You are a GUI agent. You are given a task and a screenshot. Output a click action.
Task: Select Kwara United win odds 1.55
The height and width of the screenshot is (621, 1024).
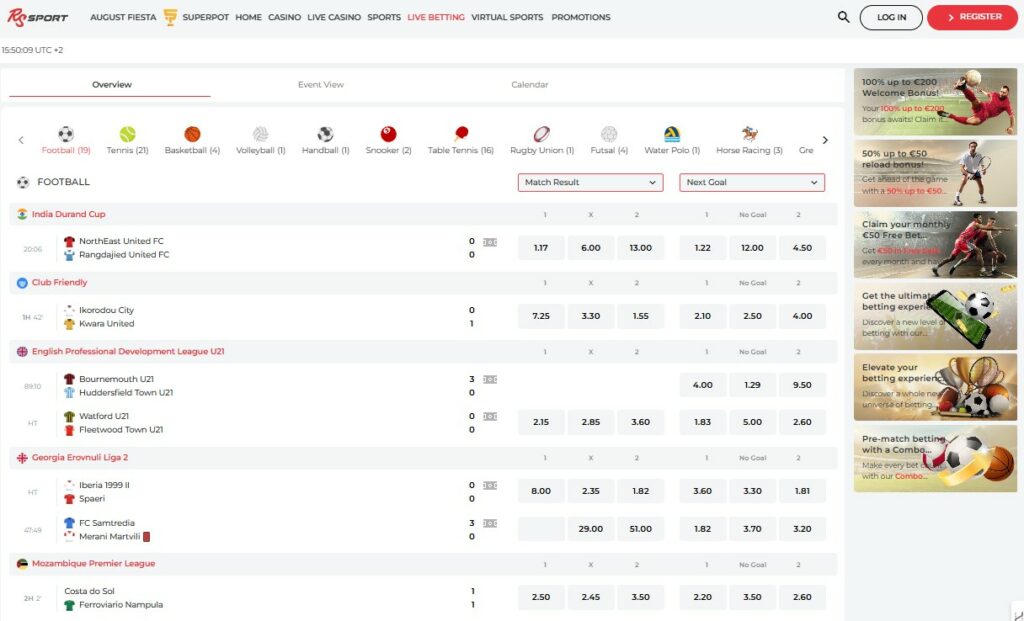[640, 316]
